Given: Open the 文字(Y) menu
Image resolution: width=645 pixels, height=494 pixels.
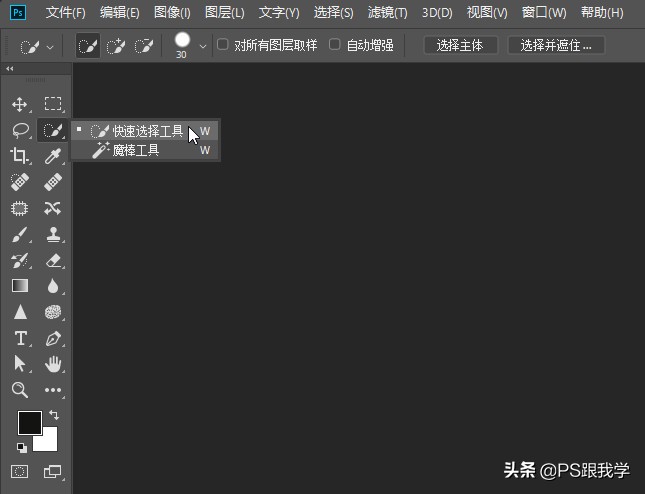Looking at the screenshot, I should (x=279, y=13).
